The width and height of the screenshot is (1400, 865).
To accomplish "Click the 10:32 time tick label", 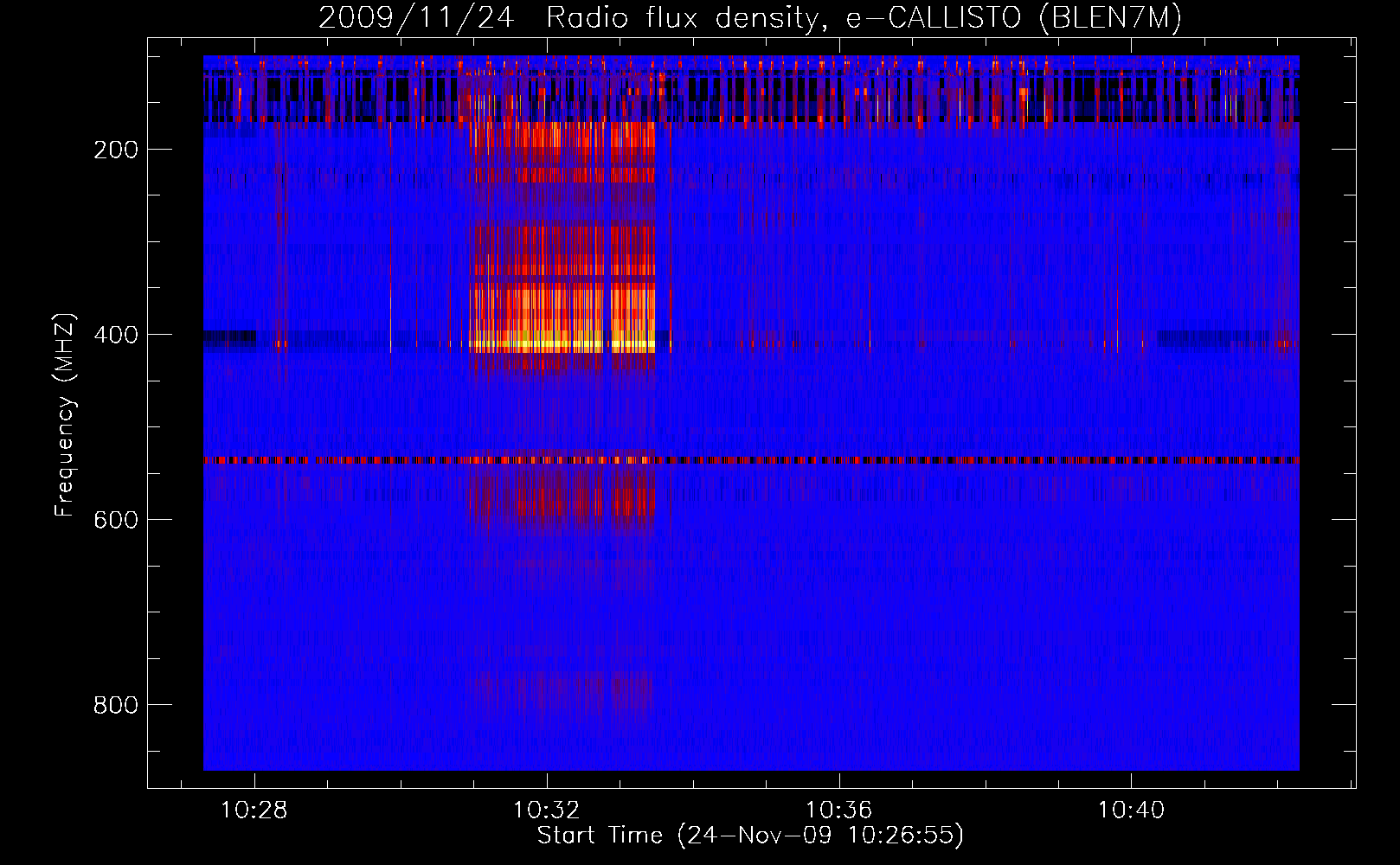I will 546,811.
